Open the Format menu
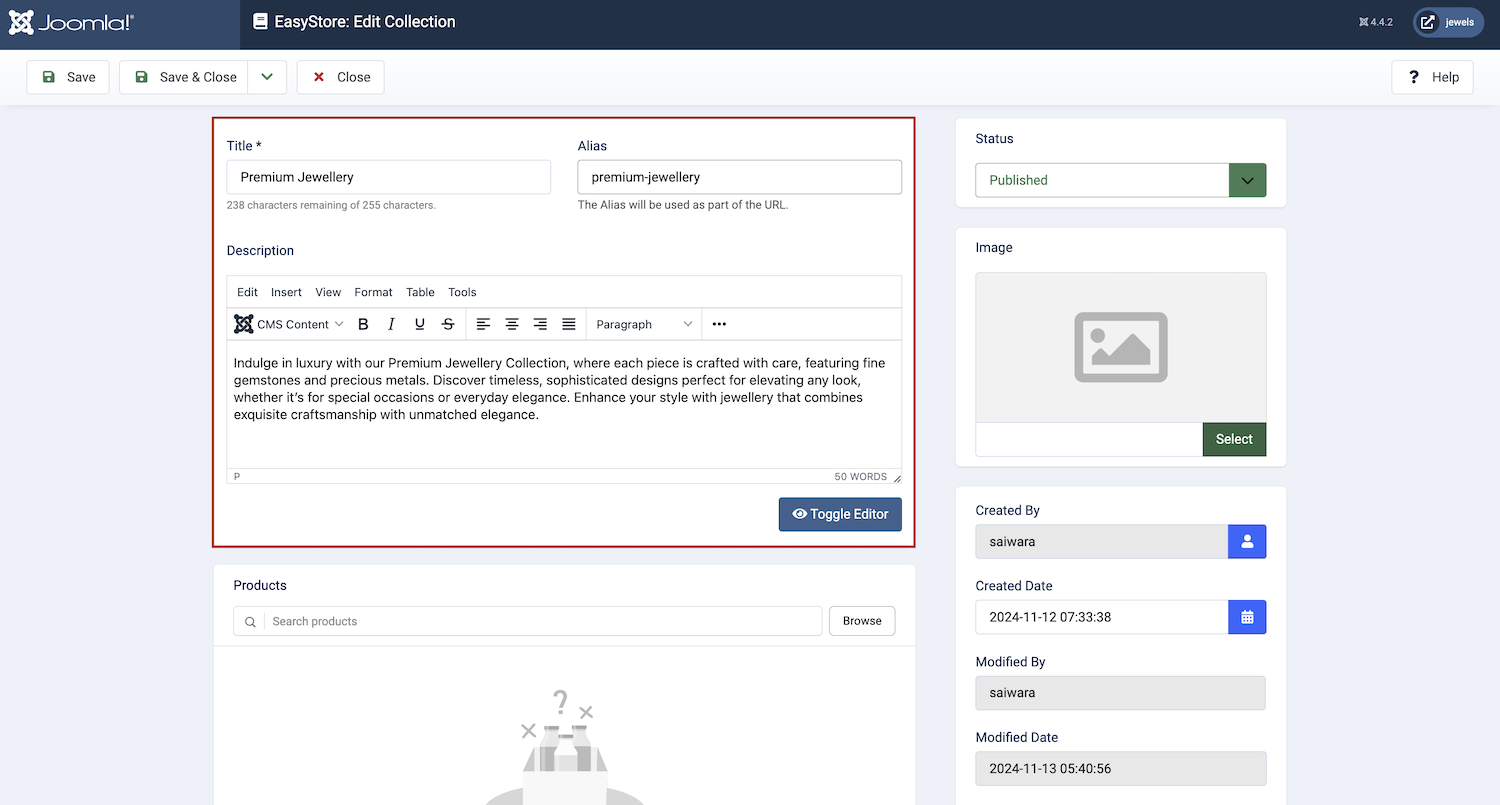This screenshot has width=1500, height=805. [373, 292]
